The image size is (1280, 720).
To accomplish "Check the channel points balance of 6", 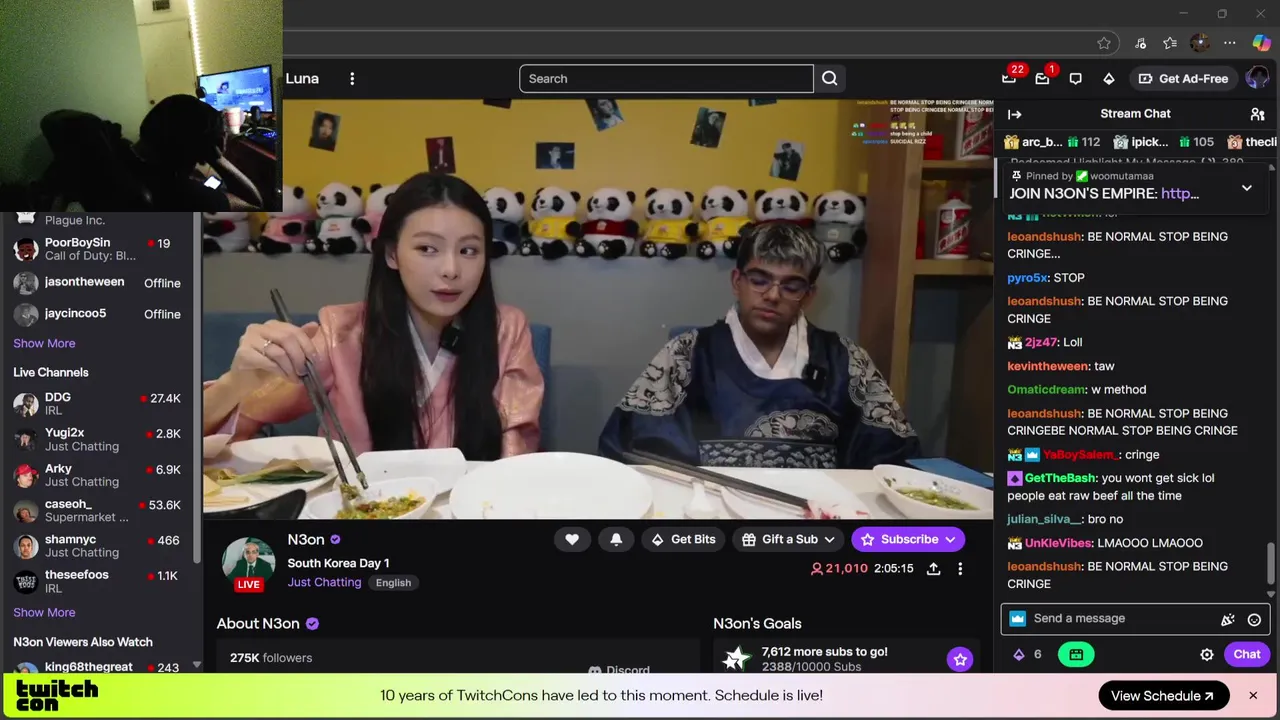I will pos(1027,654).
